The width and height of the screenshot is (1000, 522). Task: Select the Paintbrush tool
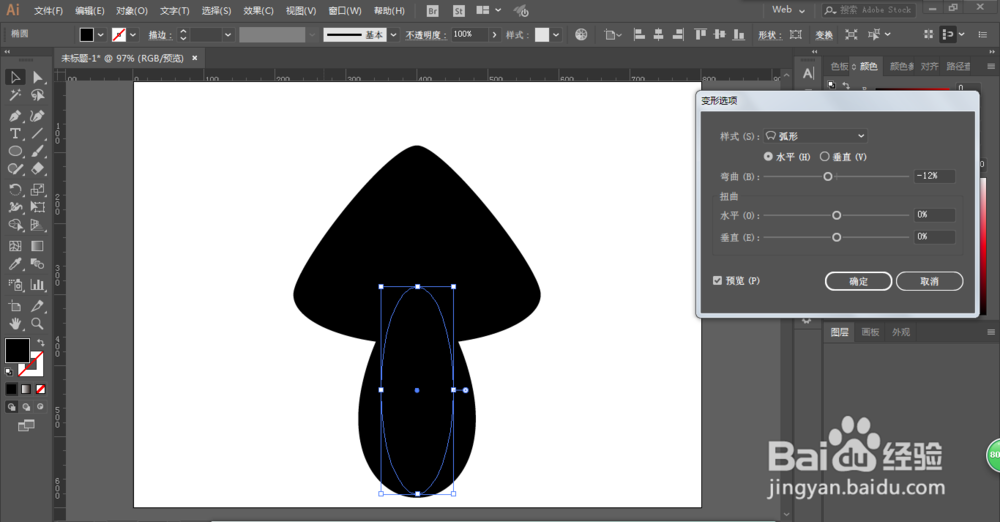pos(38,151)
